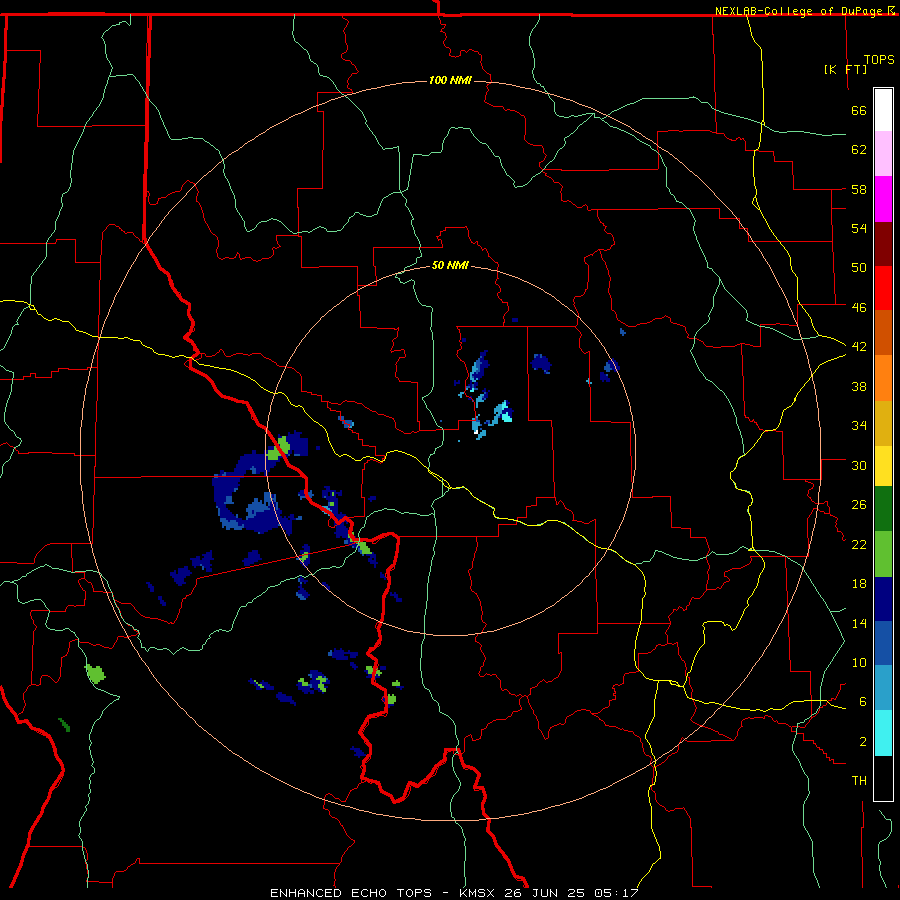Click the legend value "18"
900x900 pixels.
click(859, 584)
